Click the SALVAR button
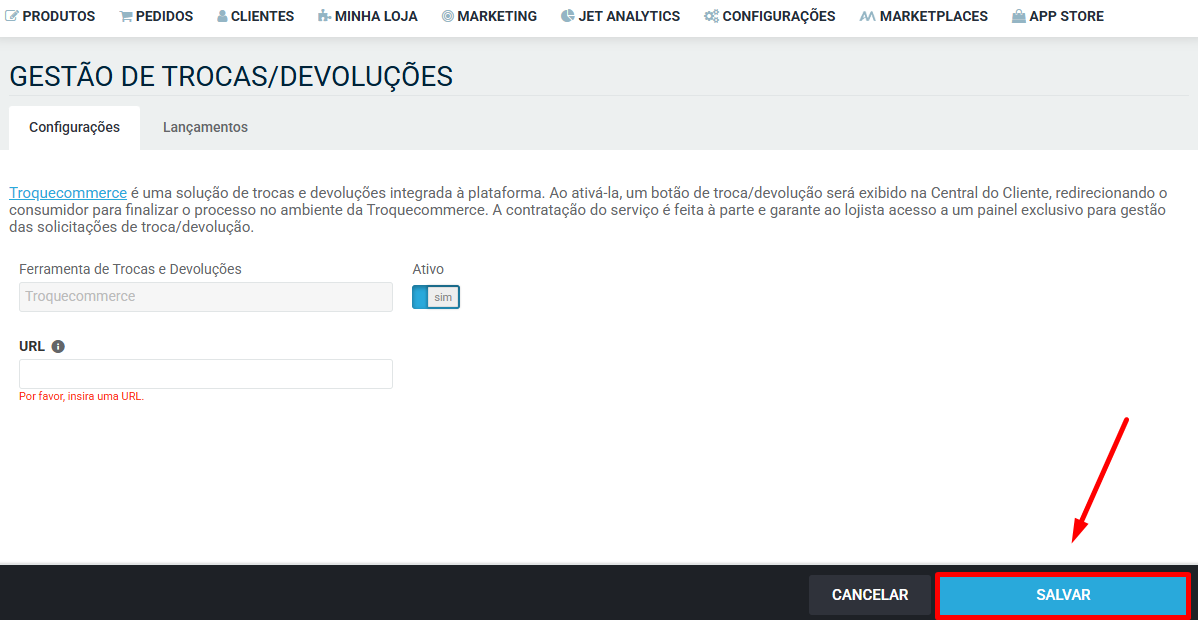 [x=1063, y=595]
